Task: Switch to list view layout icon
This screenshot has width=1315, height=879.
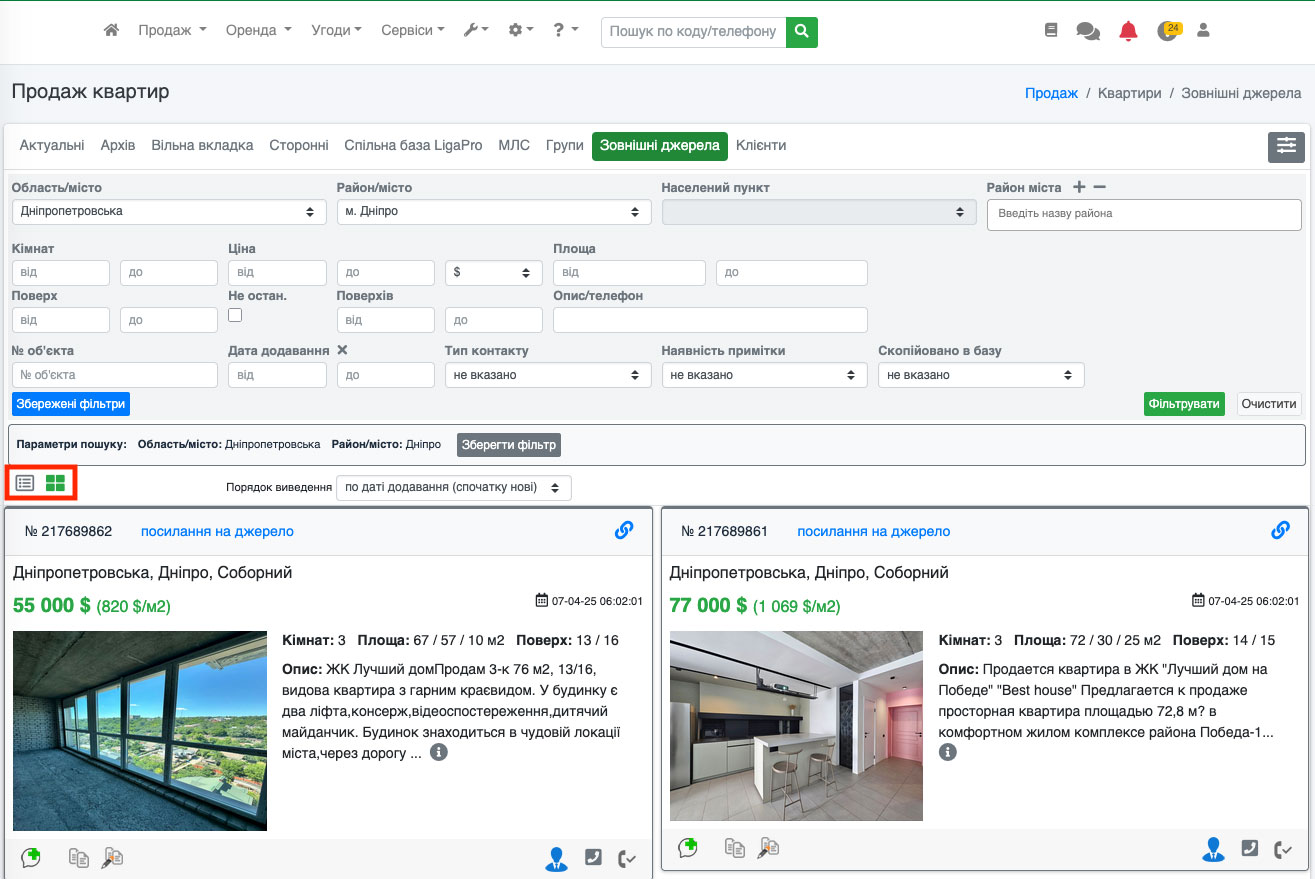Action: pos(25,483)
